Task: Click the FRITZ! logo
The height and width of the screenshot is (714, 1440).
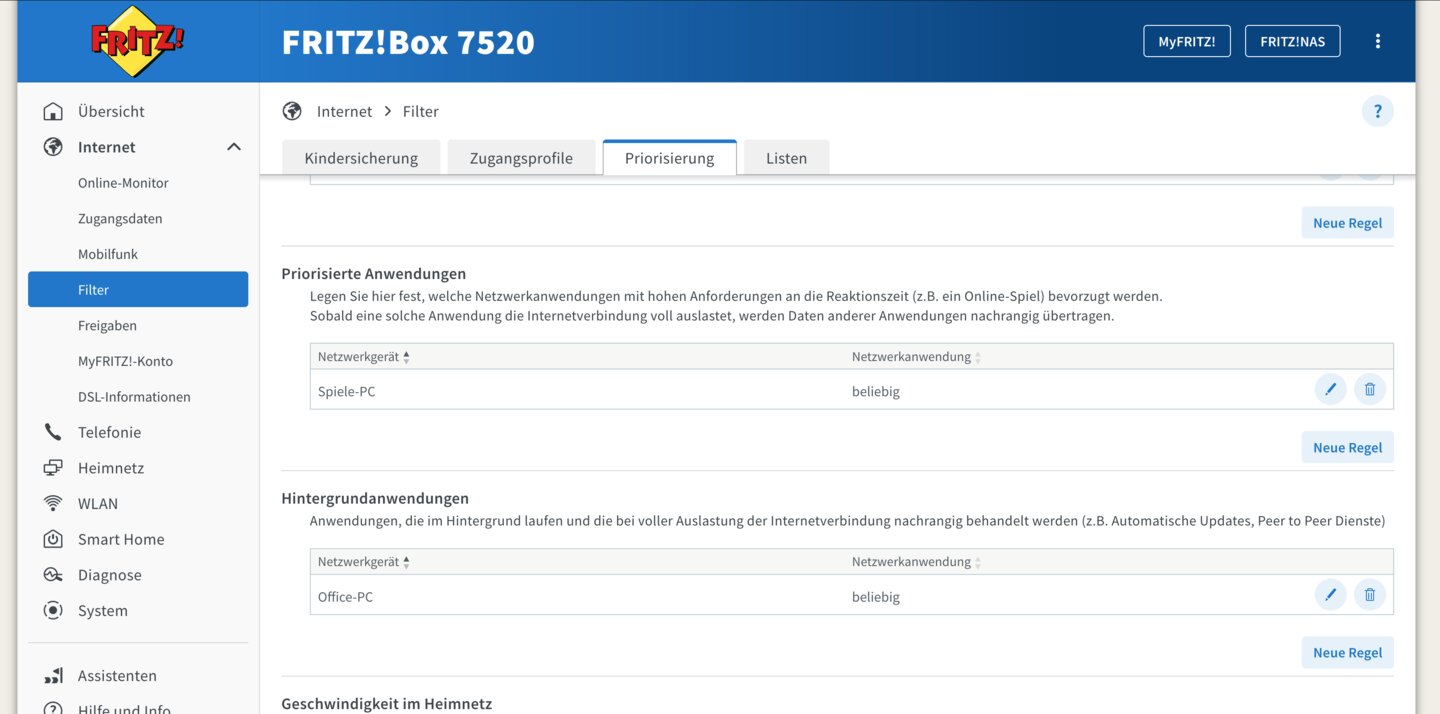Action: [x=138, y=41]
